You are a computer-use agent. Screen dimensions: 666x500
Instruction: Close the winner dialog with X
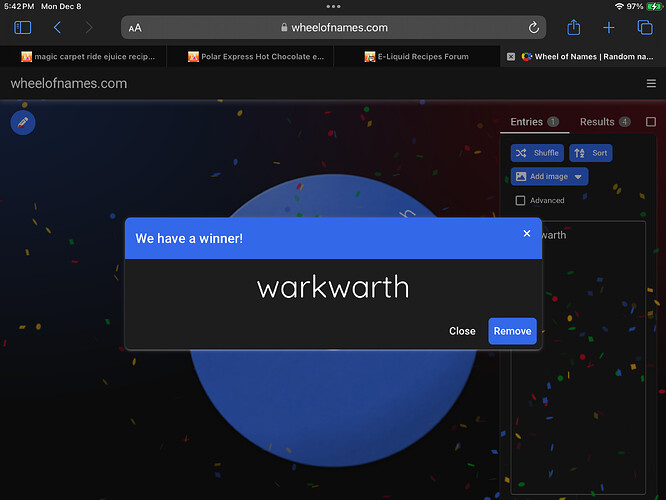point(527,233)
